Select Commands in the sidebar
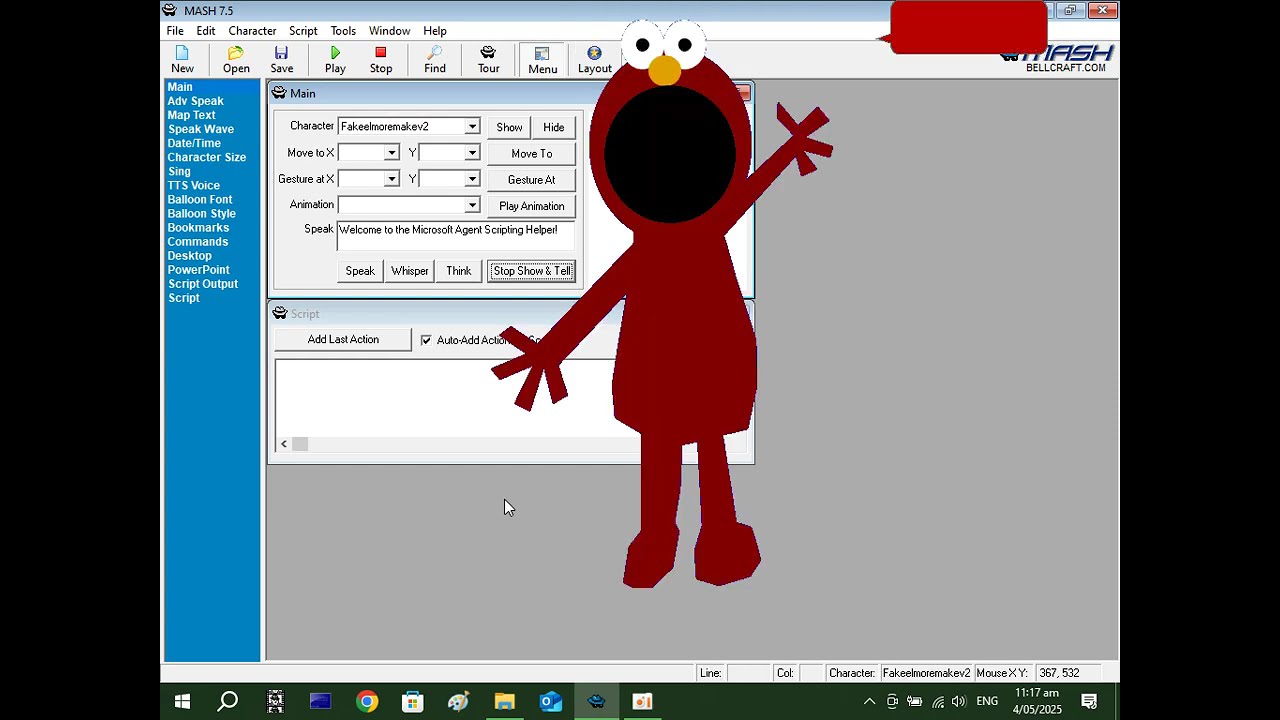This screenshot has width=1280, height=720. pos(198,241)
